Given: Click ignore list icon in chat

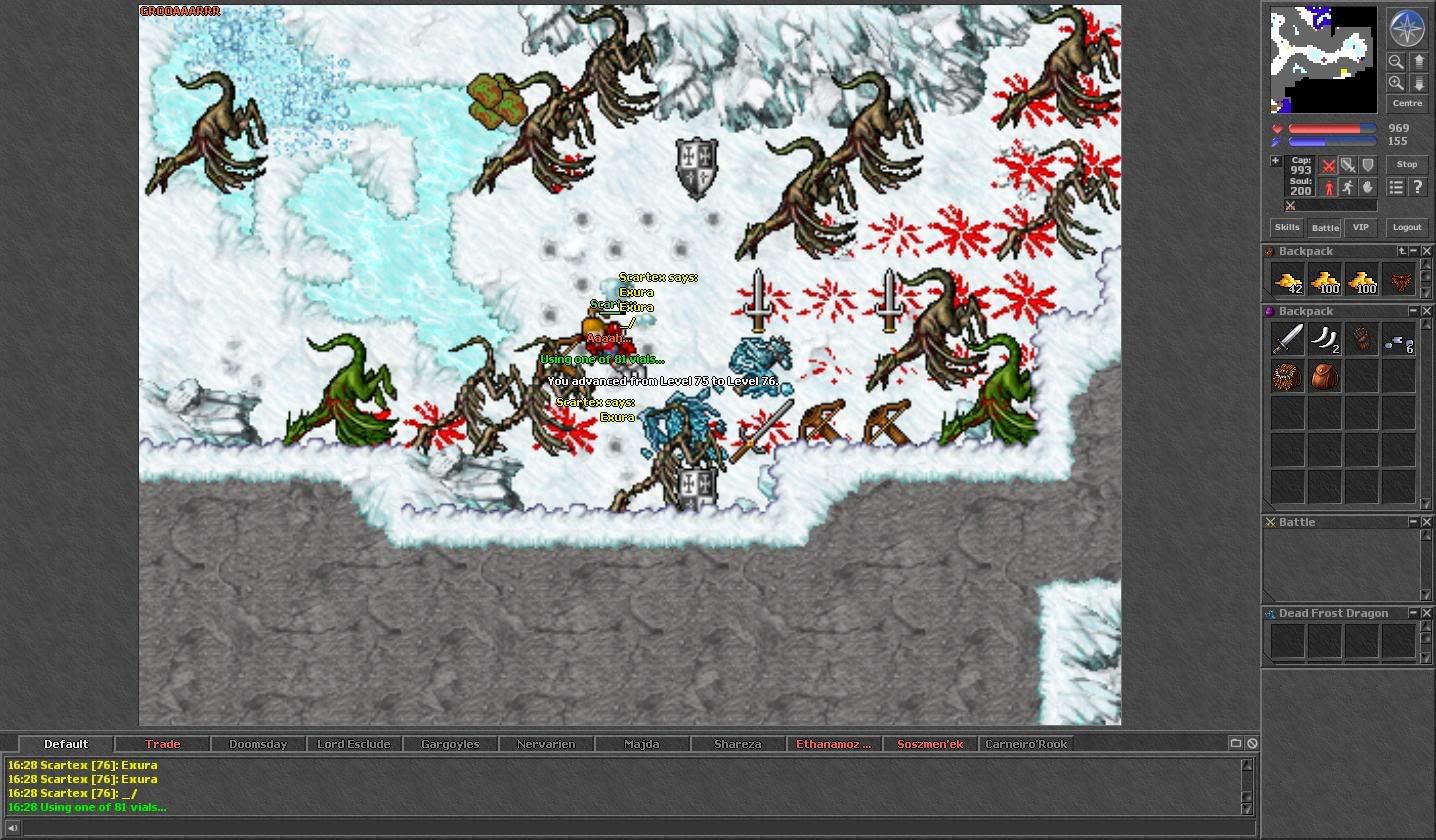Looking at the screenshot, I should pyautogui.click(x=1252, y=743).
